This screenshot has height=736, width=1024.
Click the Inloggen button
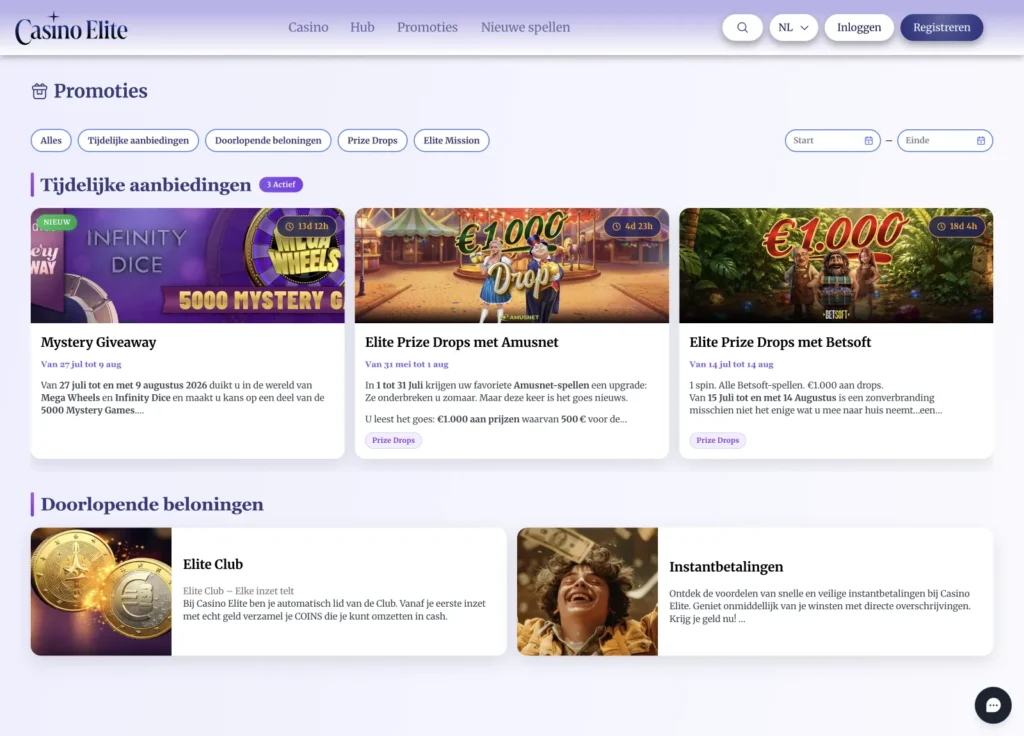[x=859, y=27]
